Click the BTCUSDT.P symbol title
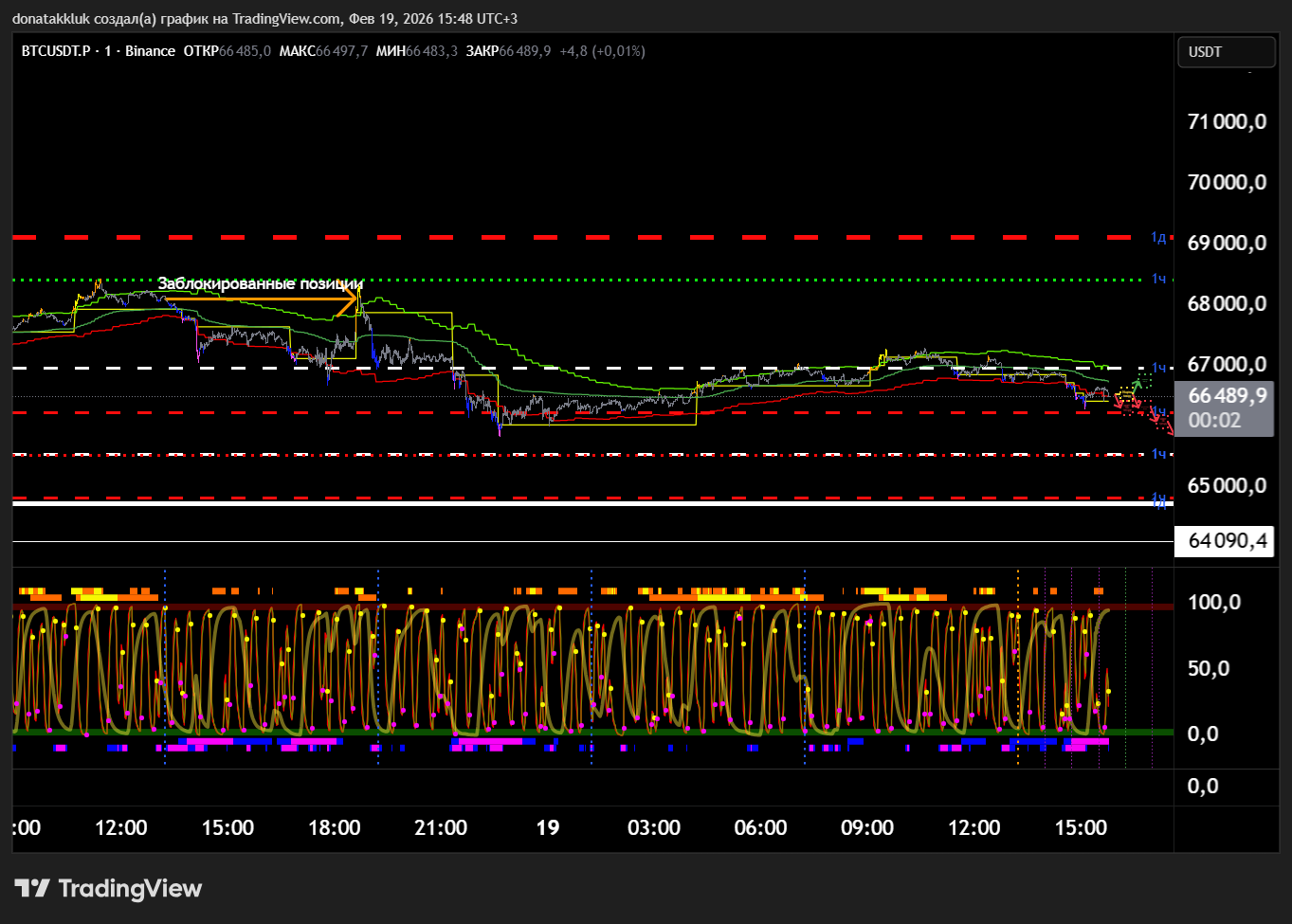This screenshot has height=924, width=1292. coord(56,51)
